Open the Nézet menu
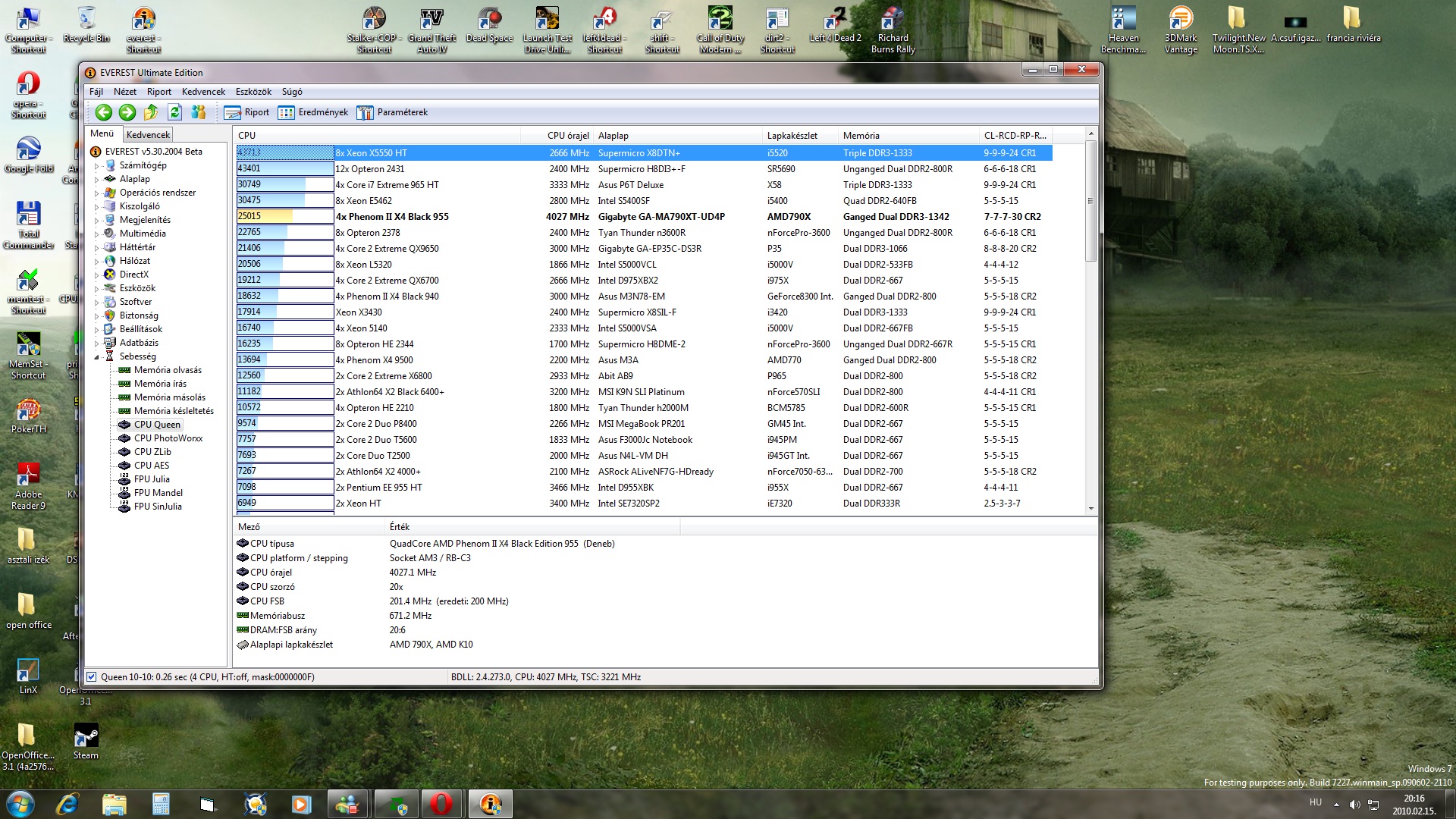Screen dimensions: 1456x819 (125, 92)
